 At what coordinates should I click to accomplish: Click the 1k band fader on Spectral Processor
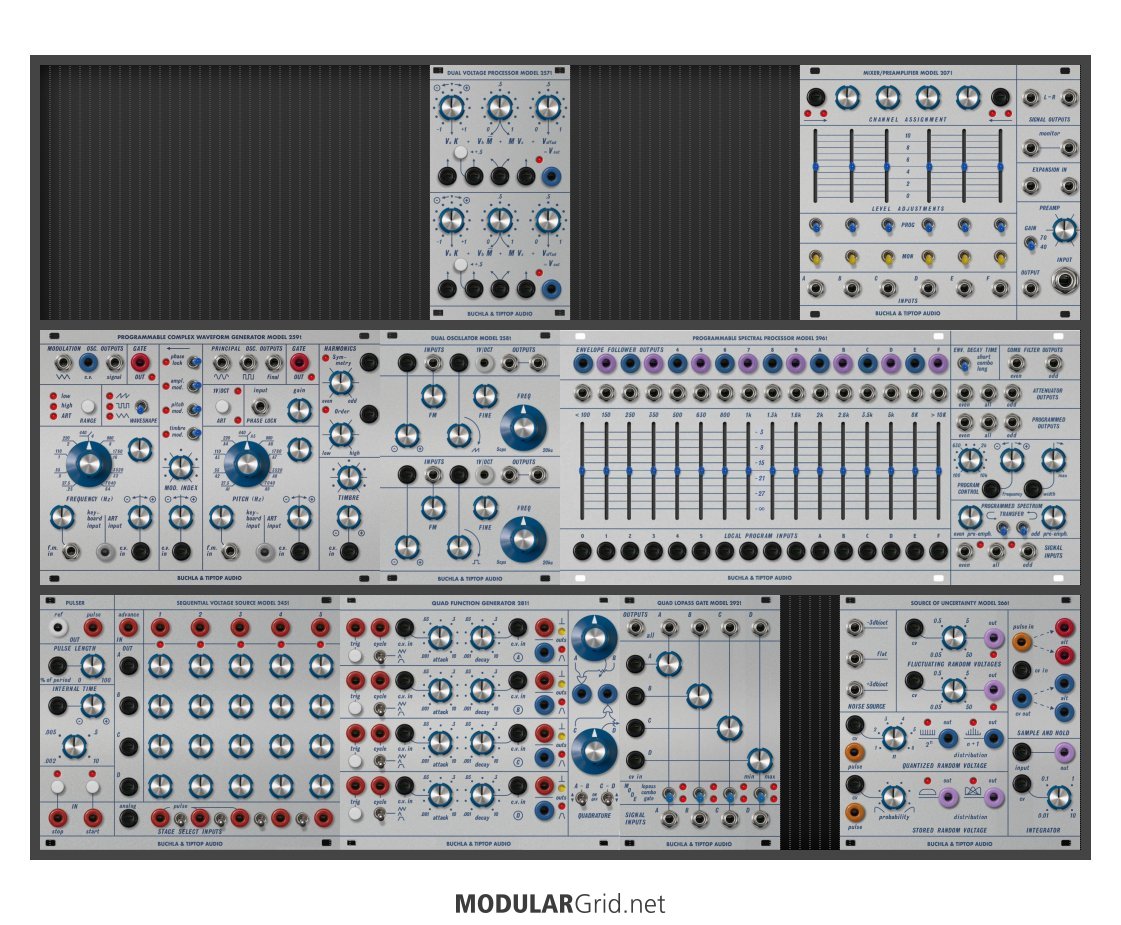coord(749,471)
